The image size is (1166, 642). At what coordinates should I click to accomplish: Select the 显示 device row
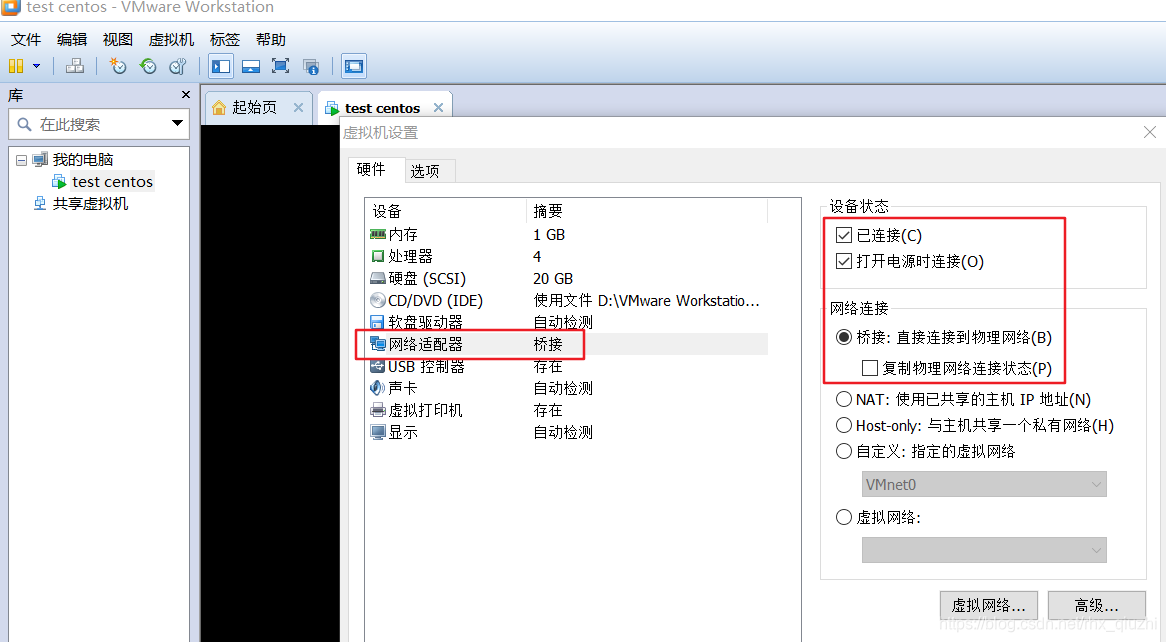(568, 432)
